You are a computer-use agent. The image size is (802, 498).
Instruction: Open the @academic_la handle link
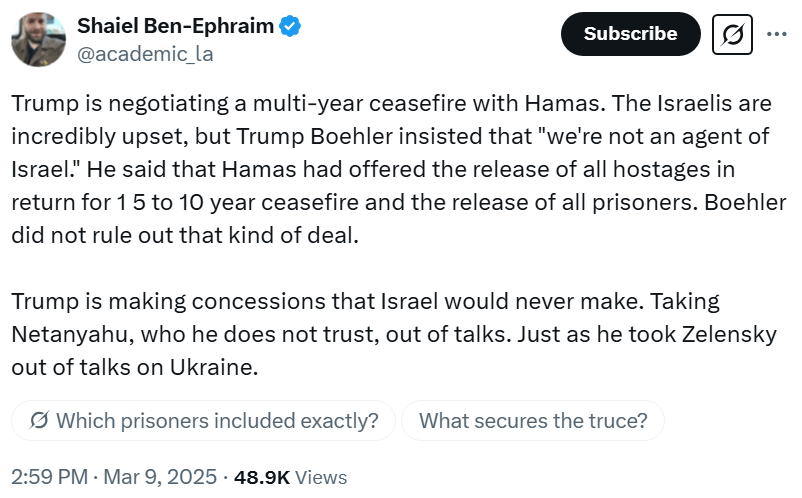point(145,53)
